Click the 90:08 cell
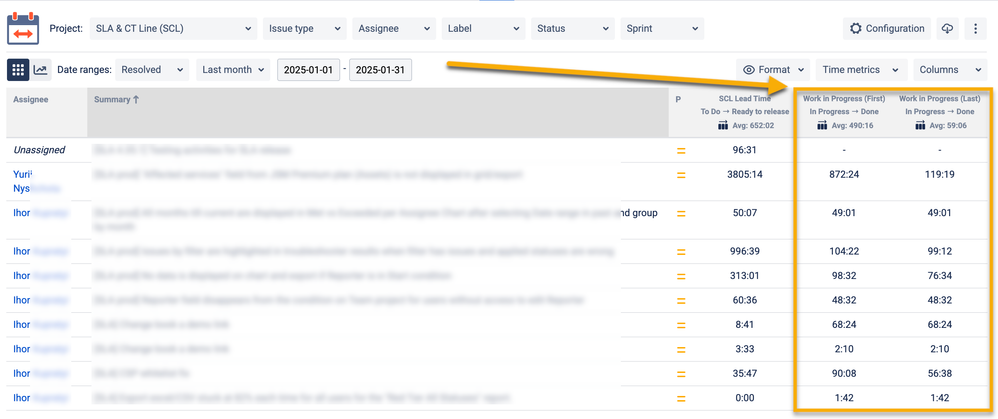998x419 pixels. (843, 374)
